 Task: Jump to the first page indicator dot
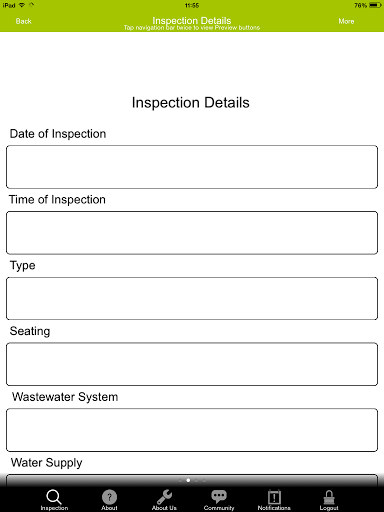point(180,480)
